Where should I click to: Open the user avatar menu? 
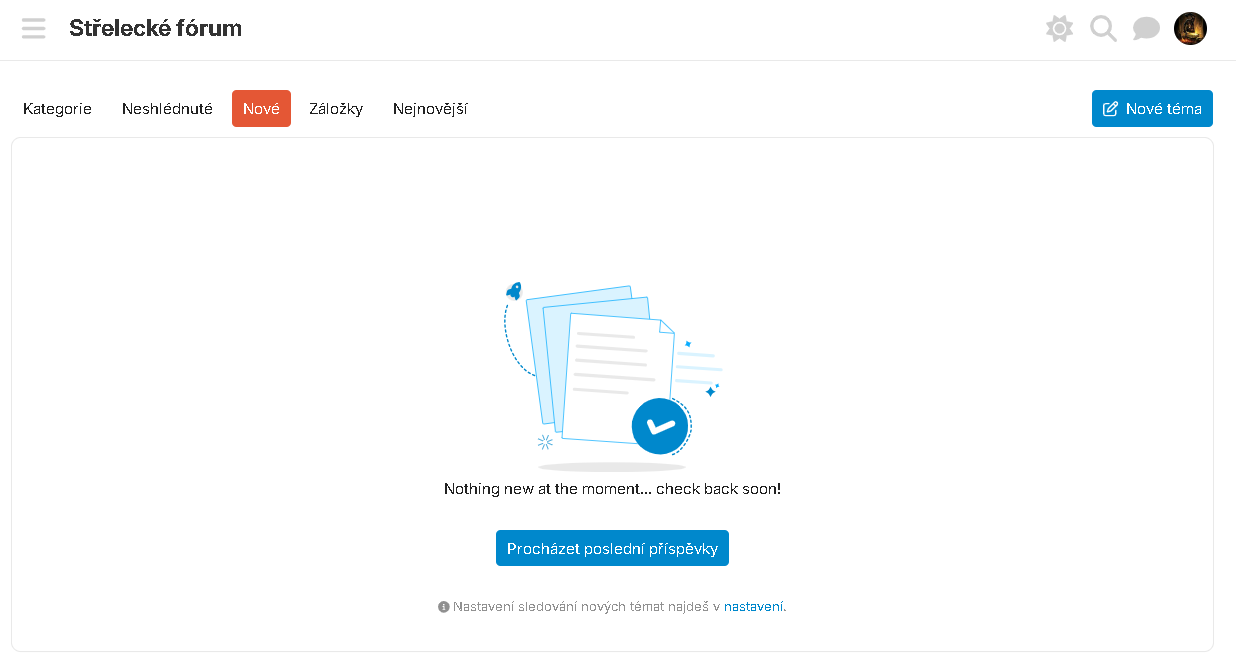pyautogui.click(x=1190, y=28)
